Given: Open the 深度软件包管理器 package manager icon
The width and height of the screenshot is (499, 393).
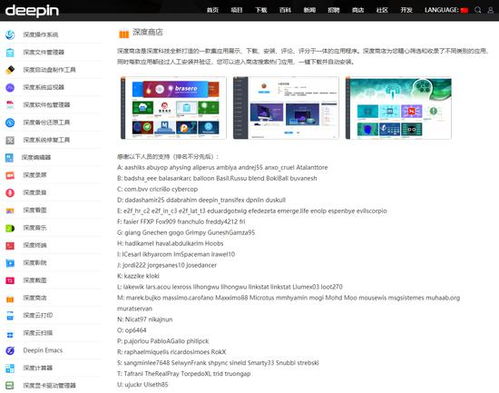Looking at the screenshot, I should coord(10,105).
